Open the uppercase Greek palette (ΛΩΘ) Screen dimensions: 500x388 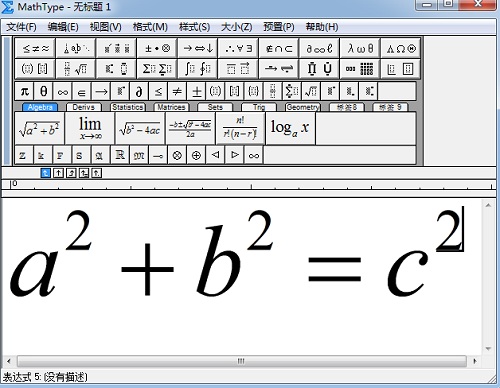(x=401, y=49)
